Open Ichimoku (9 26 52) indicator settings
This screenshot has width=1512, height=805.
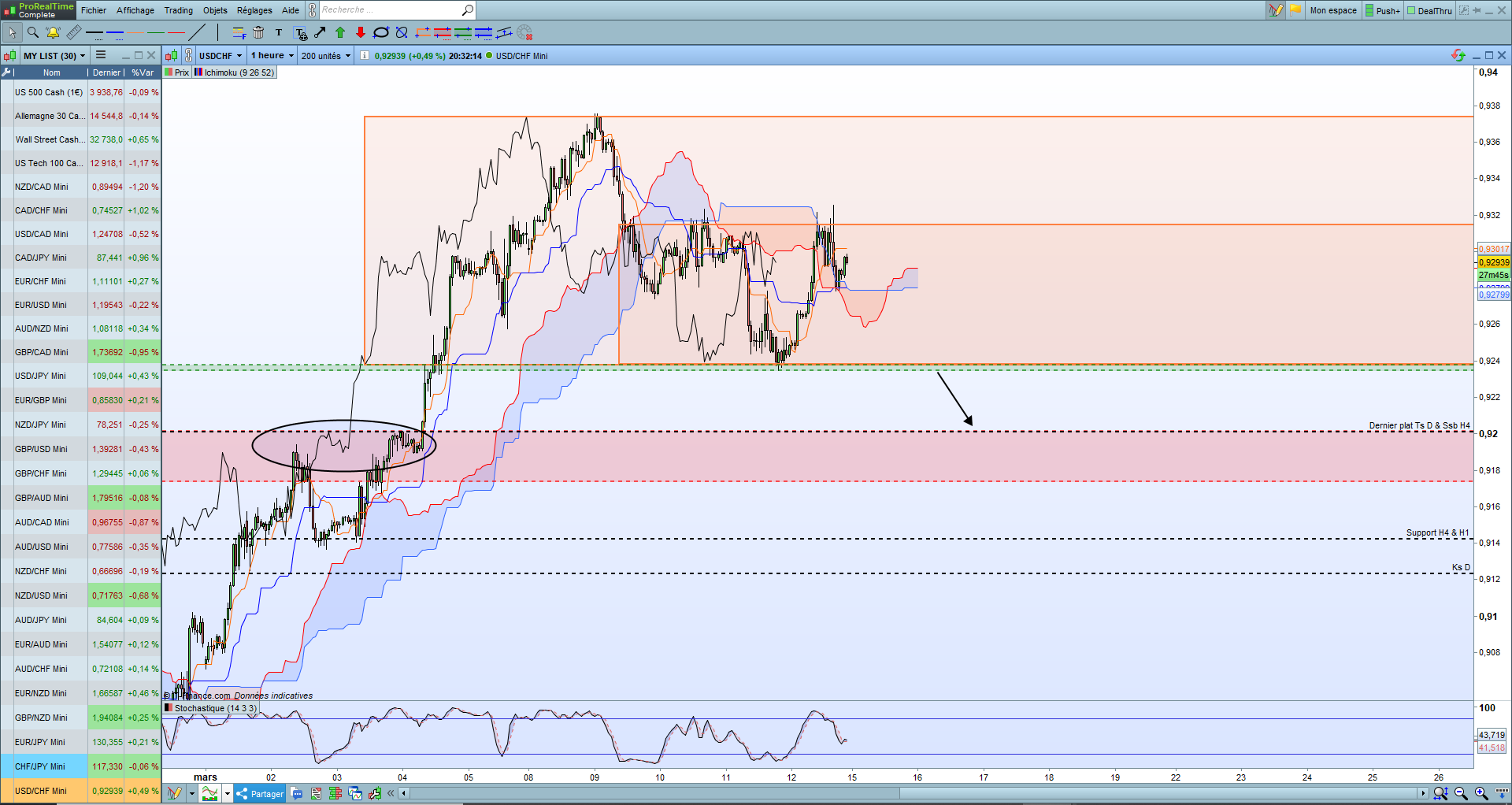coord(234,72)
